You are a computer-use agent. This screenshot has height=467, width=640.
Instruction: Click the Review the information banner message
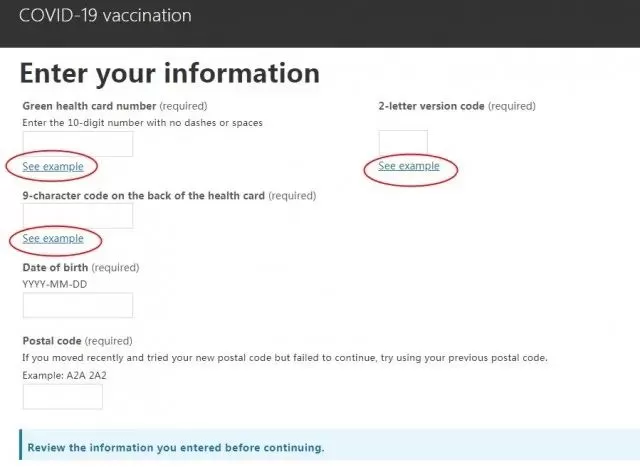pyautogui.click(x=176, y=448)
